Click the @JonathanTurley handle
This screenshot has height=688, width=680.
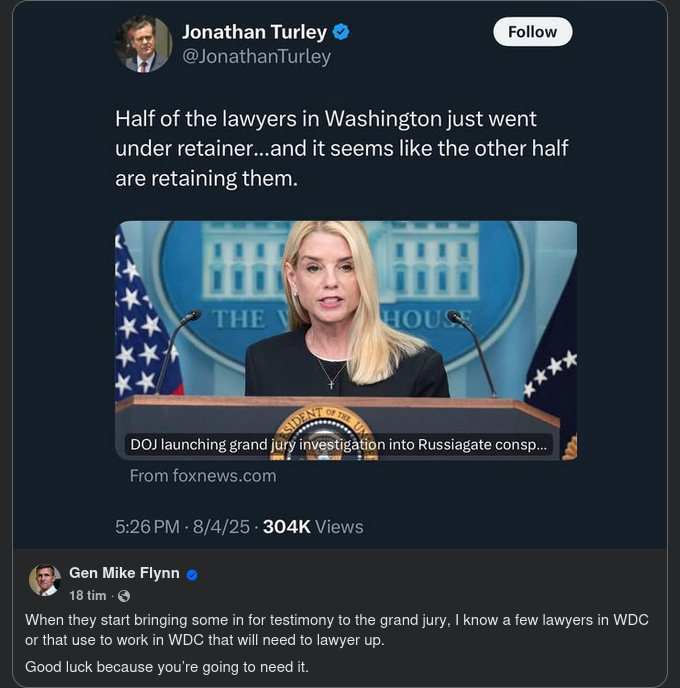click(x=256, y=57)
